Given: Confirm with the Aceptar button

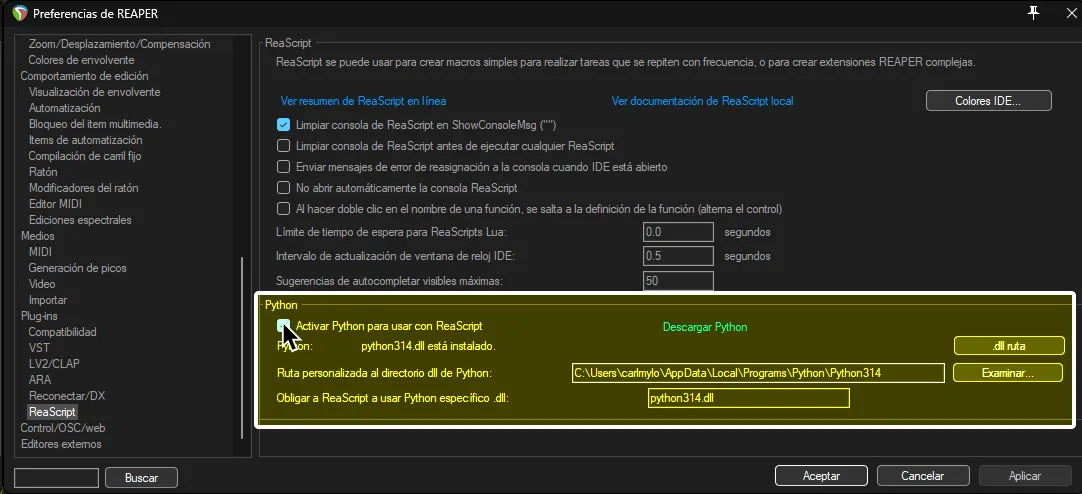Looking at the screenshot, I should (x=821, y=476).
